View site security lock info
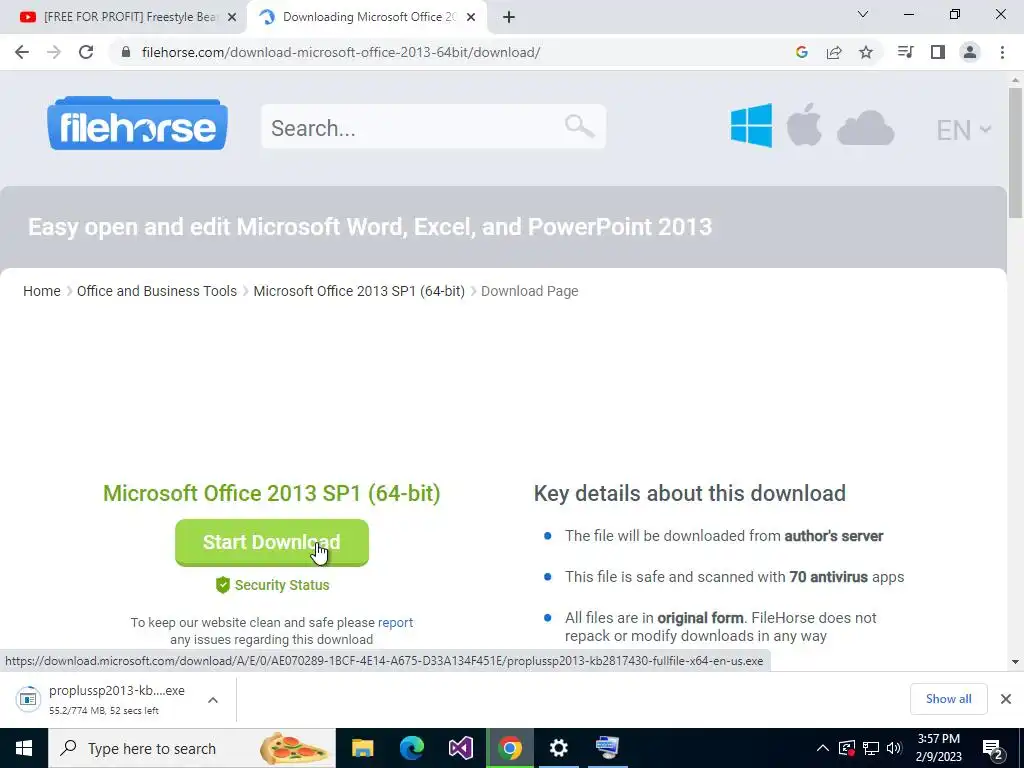Image resolution: width=1024 pixels, height=768 pixels. (126, 52)
